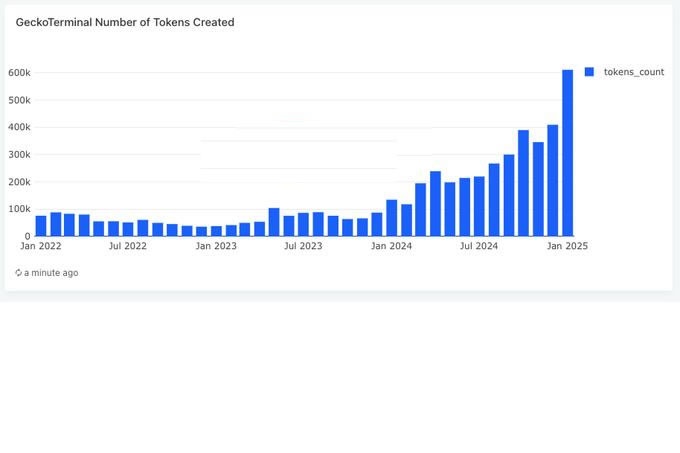Click the bar above the Jul 2024 label
This screenshot has width=680, height=453.
pyautogui.click(x=479, y=206)
